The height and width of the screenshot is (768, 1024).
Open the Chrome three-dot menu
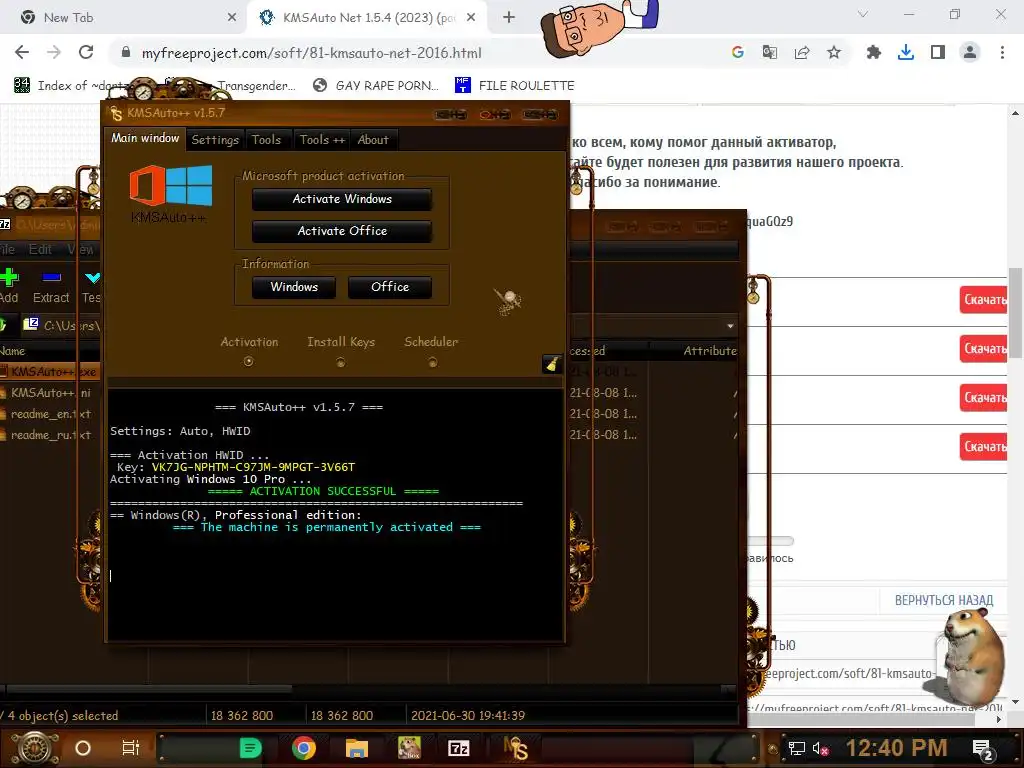click(1002, 52)
